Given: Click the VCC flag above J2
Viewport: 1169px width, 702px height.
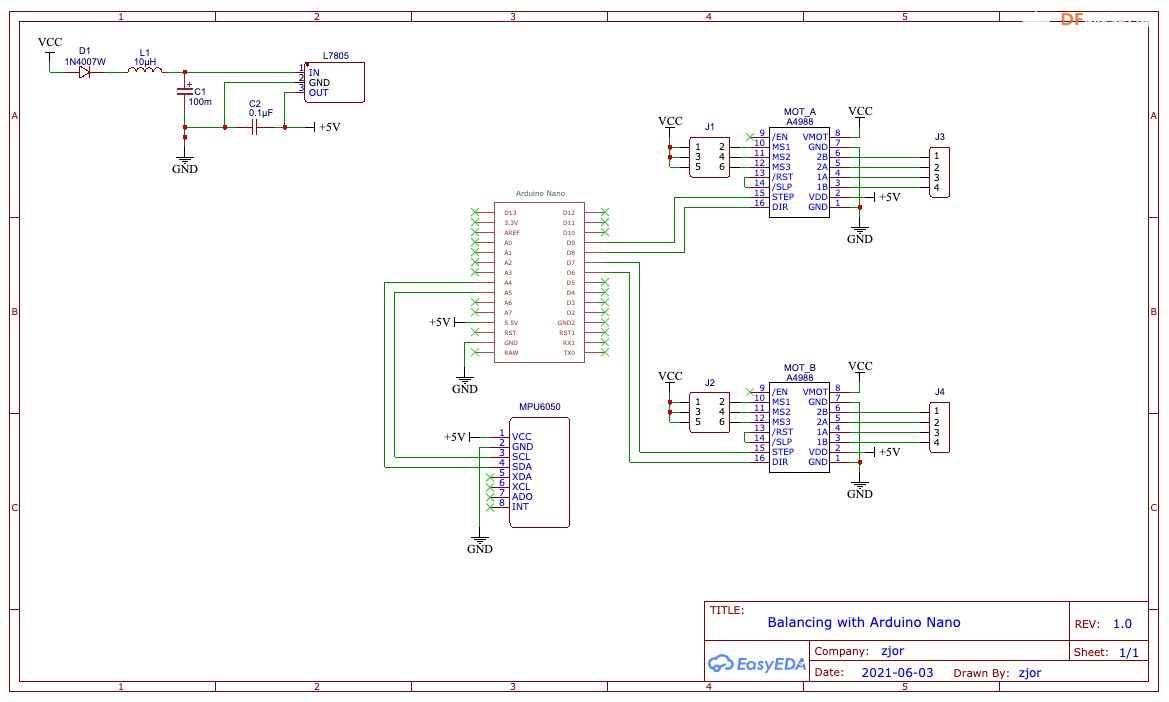Looking at the screenshot, I should pyautogui.click(x=669, y=381).
